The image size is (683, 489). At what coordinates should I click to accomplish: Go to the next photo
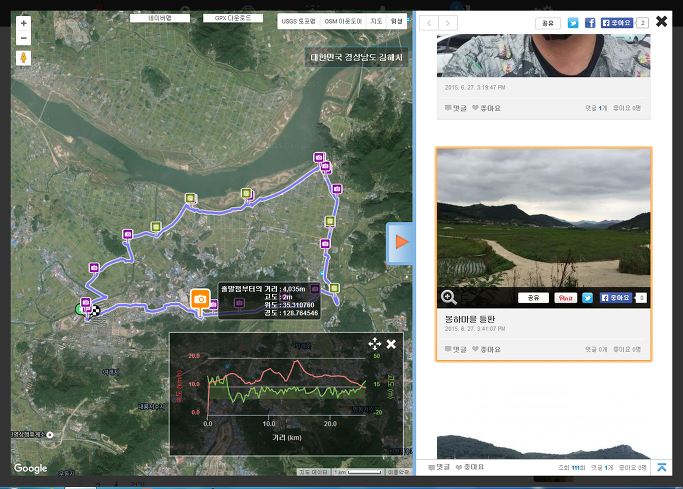[448, 23]
